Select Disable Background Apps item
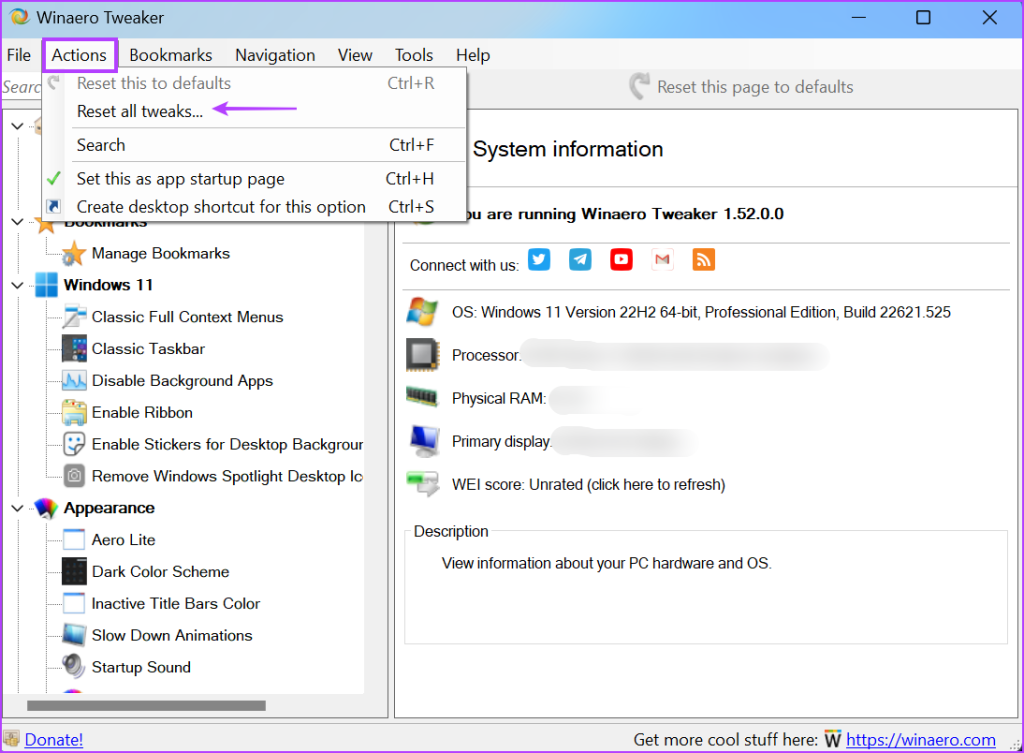 (182, 381)
